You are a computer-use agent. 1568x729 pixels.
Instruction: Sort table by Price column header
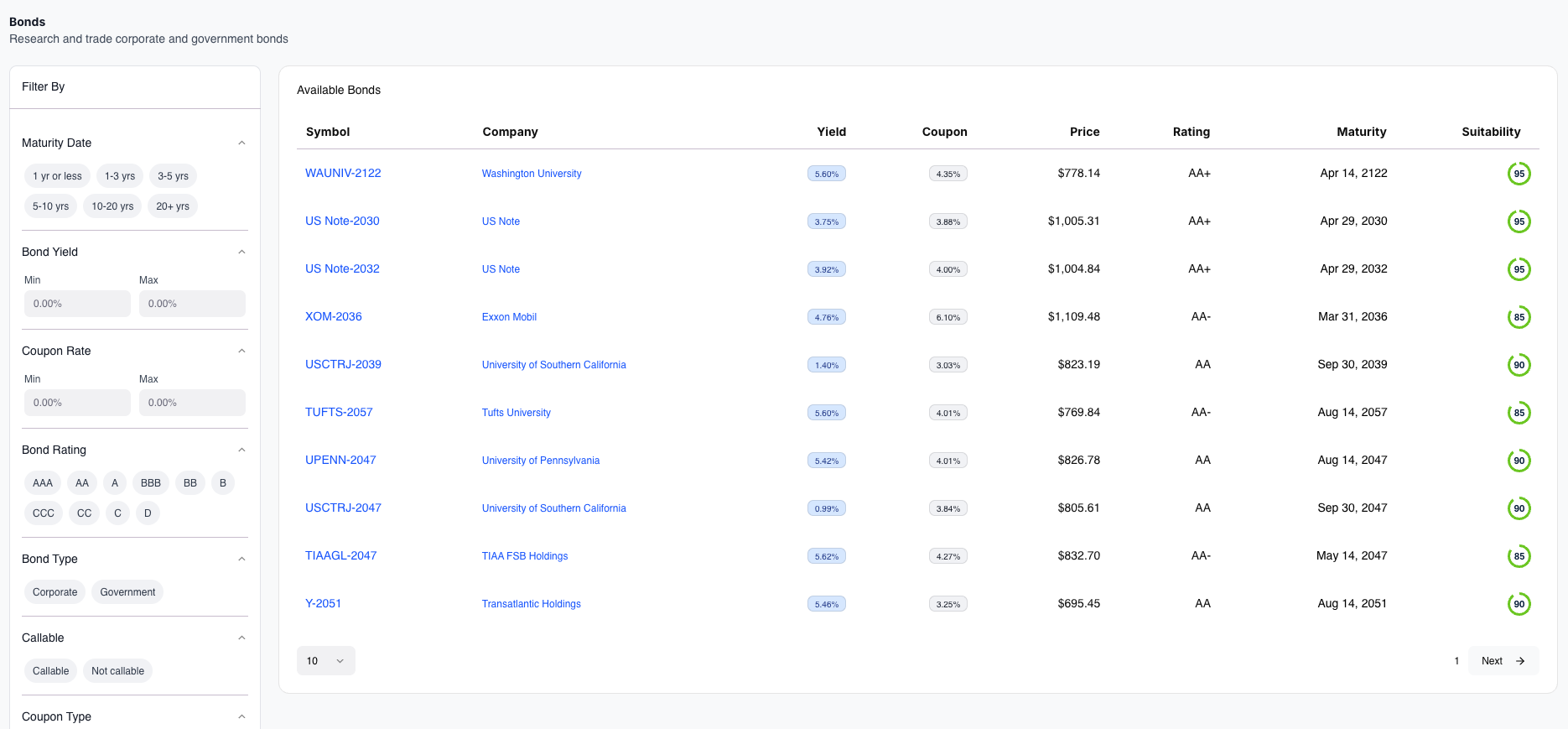click(1084, 132)
